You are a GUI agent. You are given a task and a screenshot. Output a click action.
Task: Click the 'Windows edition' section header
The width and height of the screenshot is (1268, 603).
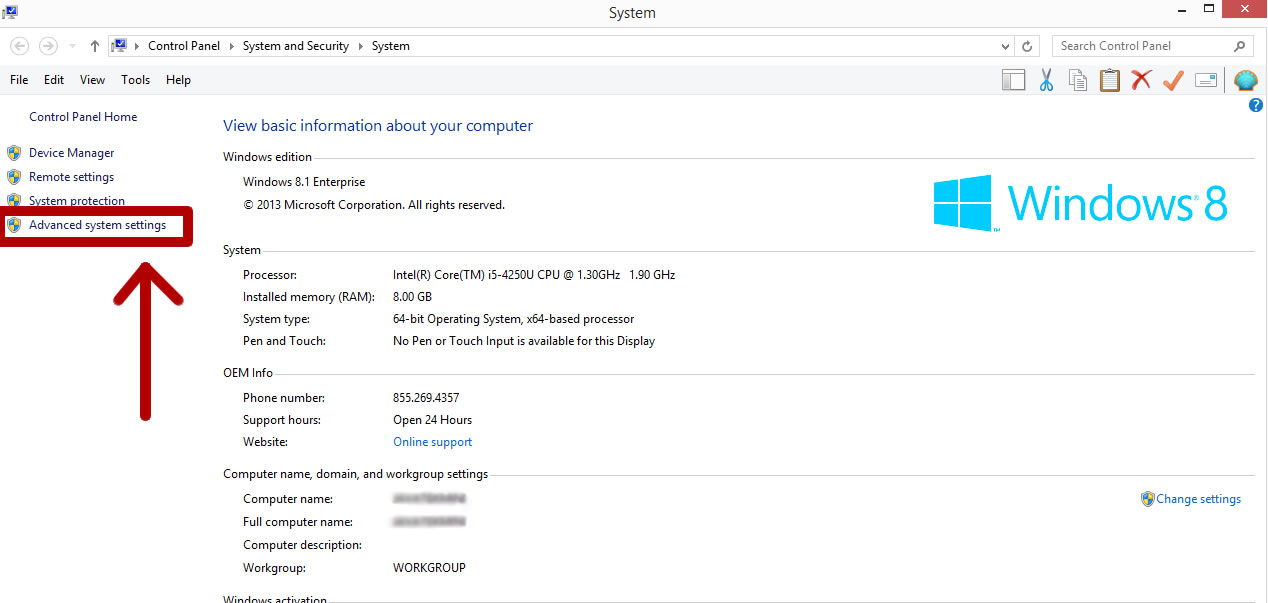[x=268, y=157]
